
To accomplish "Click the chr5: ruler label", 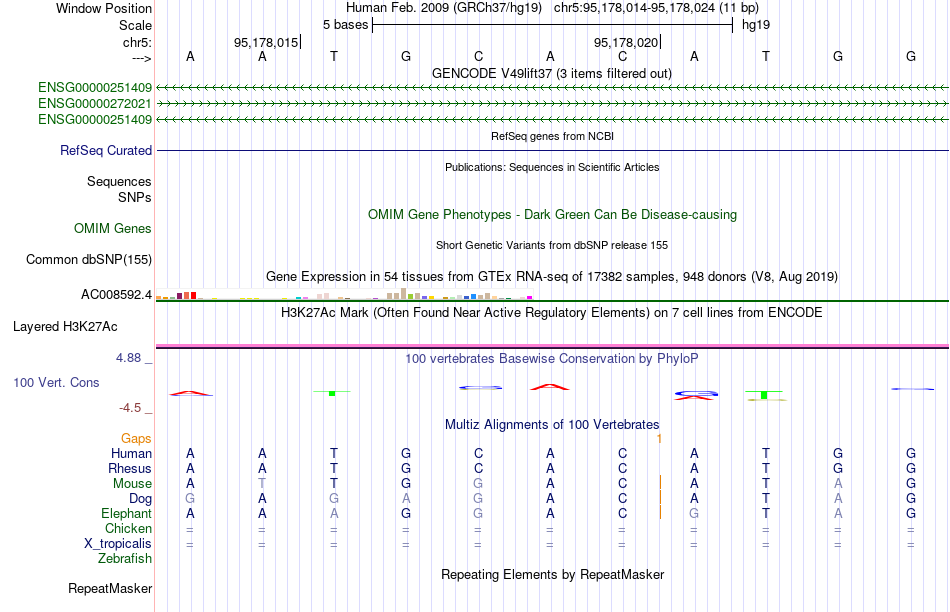I will click(x=137, y=42).
